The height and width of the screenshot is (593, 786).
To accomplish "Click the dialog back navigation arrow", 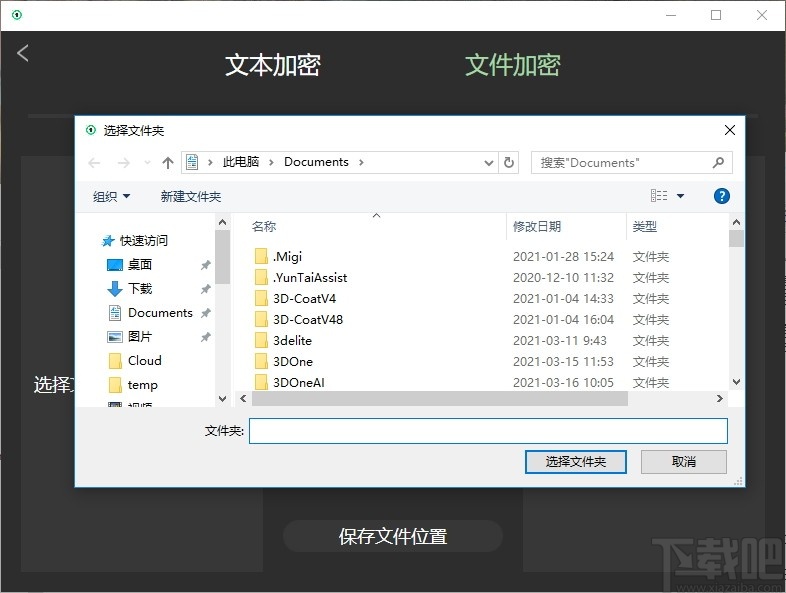I will (x=94, y=162).
